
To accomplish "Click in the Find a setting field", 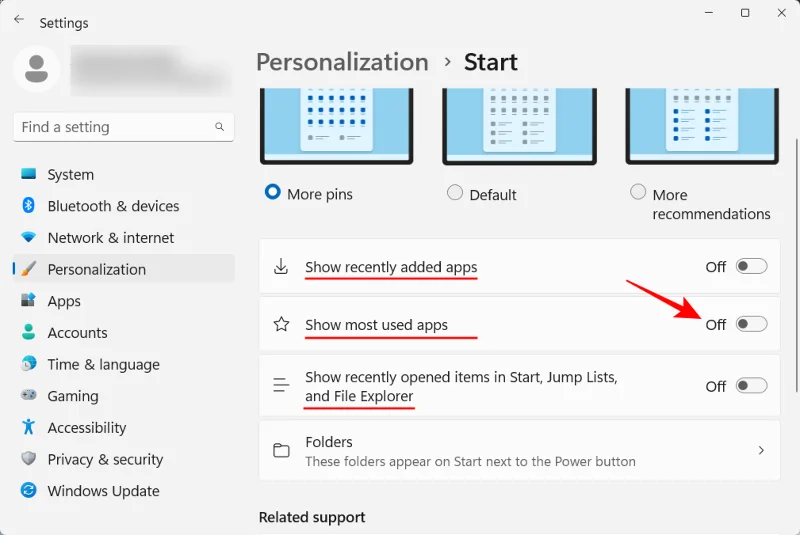I will click(123, 127).
